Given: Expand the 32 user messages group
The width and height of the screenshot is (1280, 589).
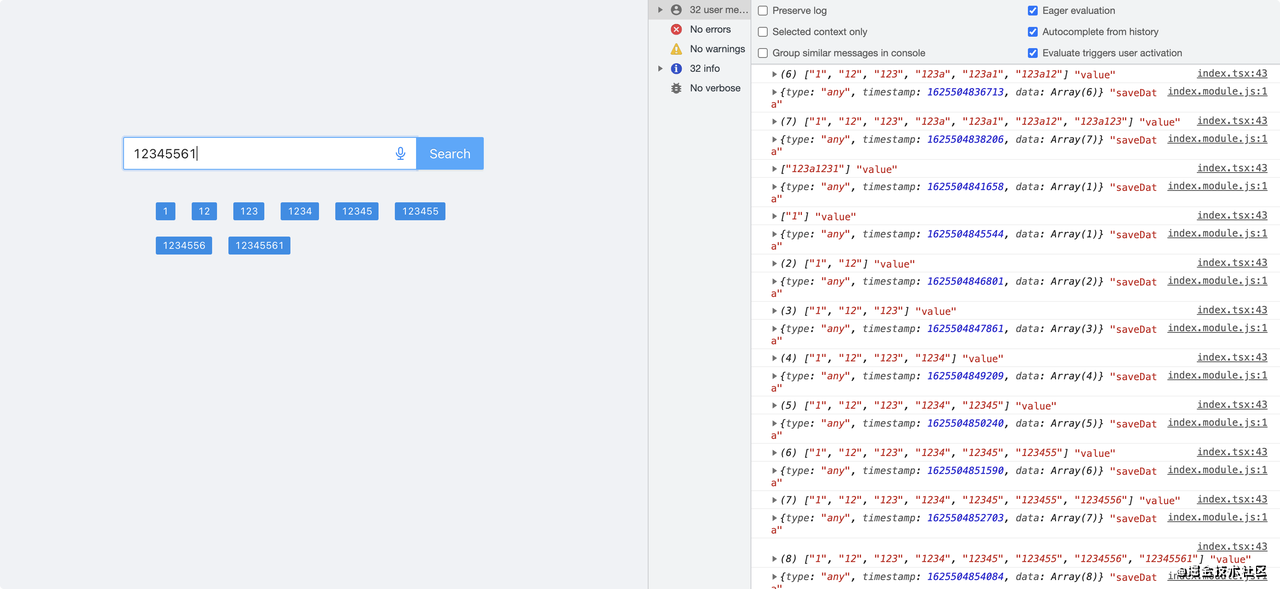Looking at the screenshot, I should click(x=660, y=10).
